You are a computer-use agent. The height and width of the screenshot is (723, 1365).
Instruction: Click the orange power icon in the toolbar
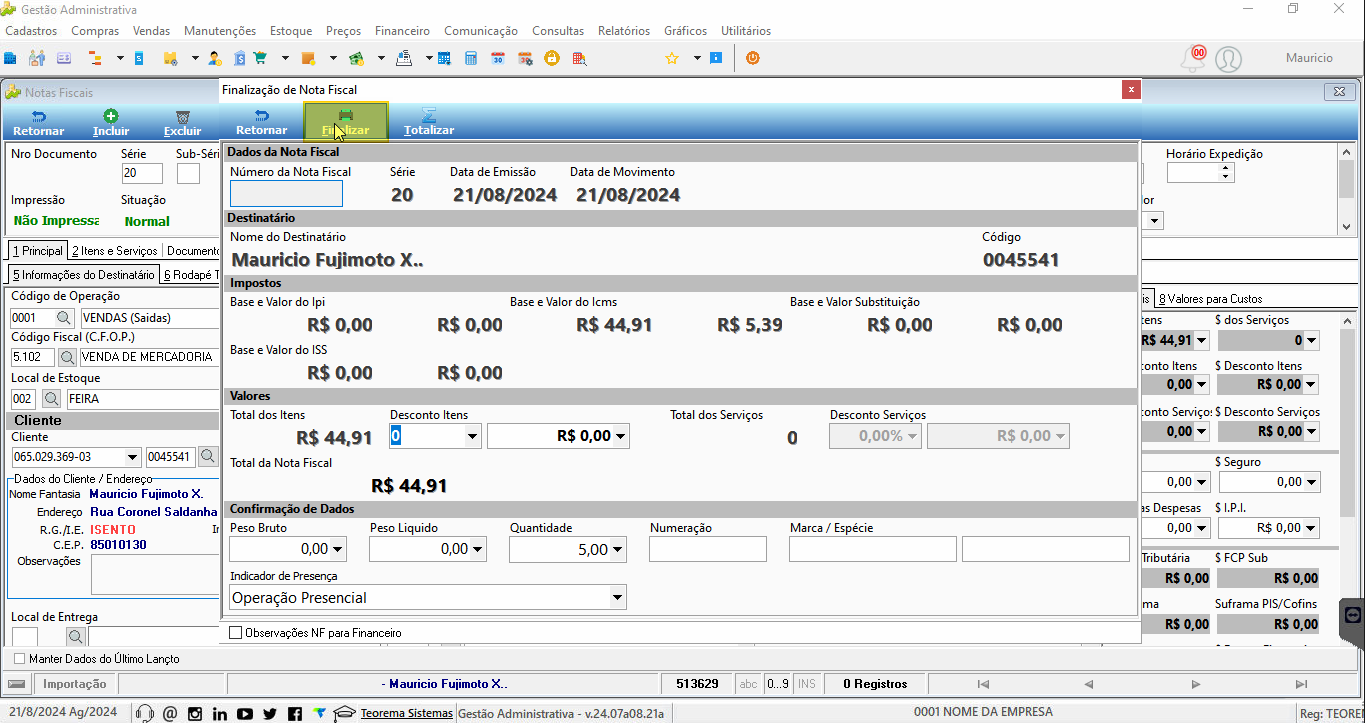point(752,58)
